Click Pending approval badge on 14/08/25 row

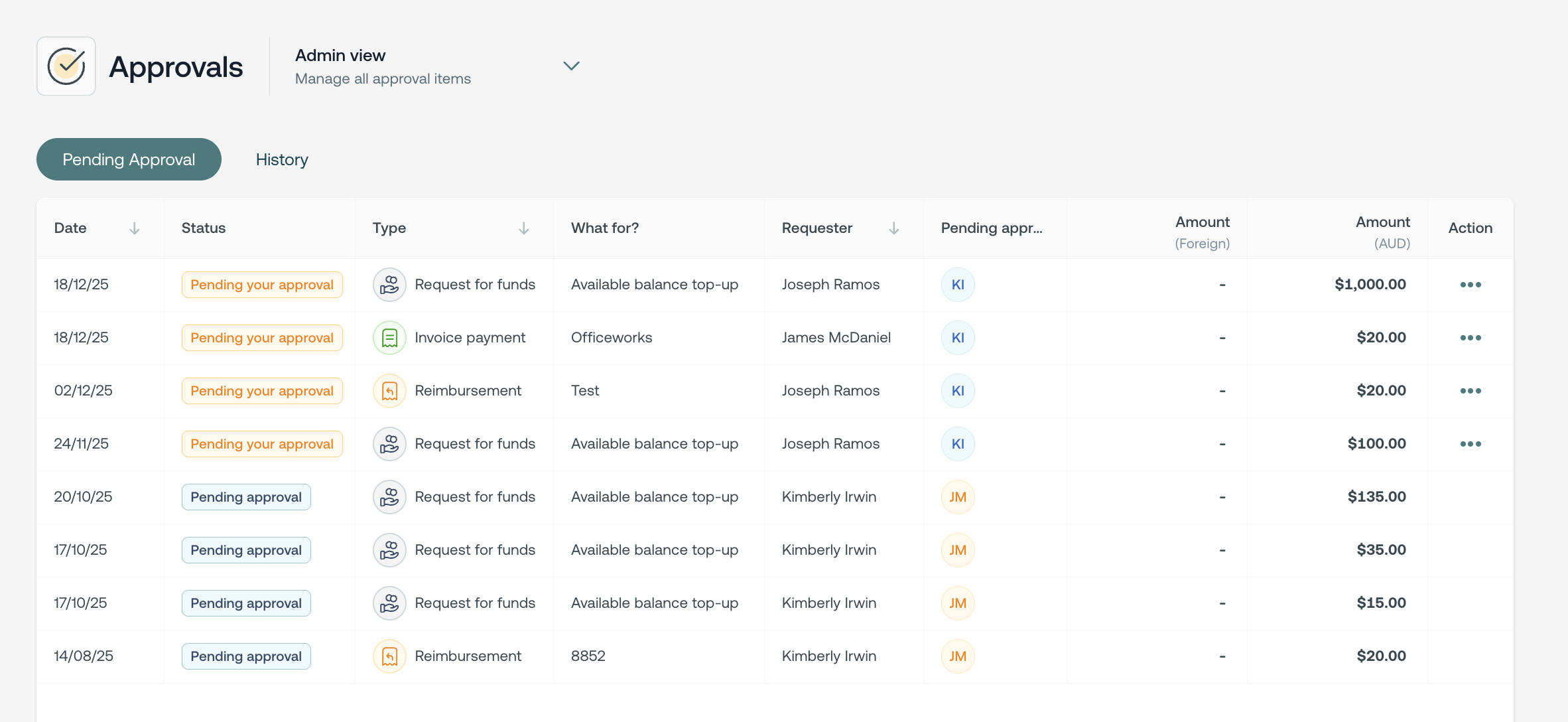pos(246,656)
